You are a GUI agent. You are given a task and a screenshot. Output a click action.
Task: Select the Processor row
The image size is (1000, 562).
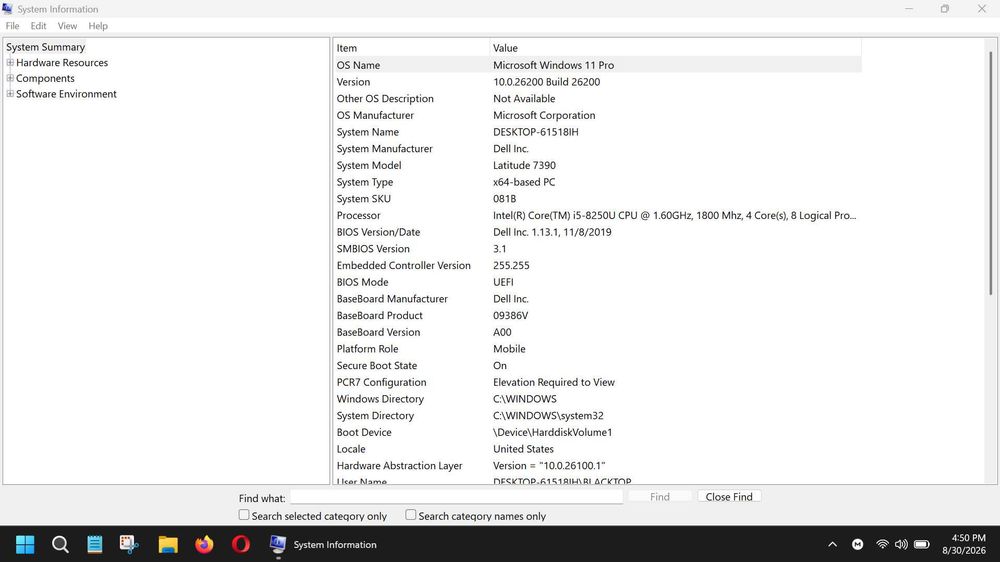tap(598, 216)
